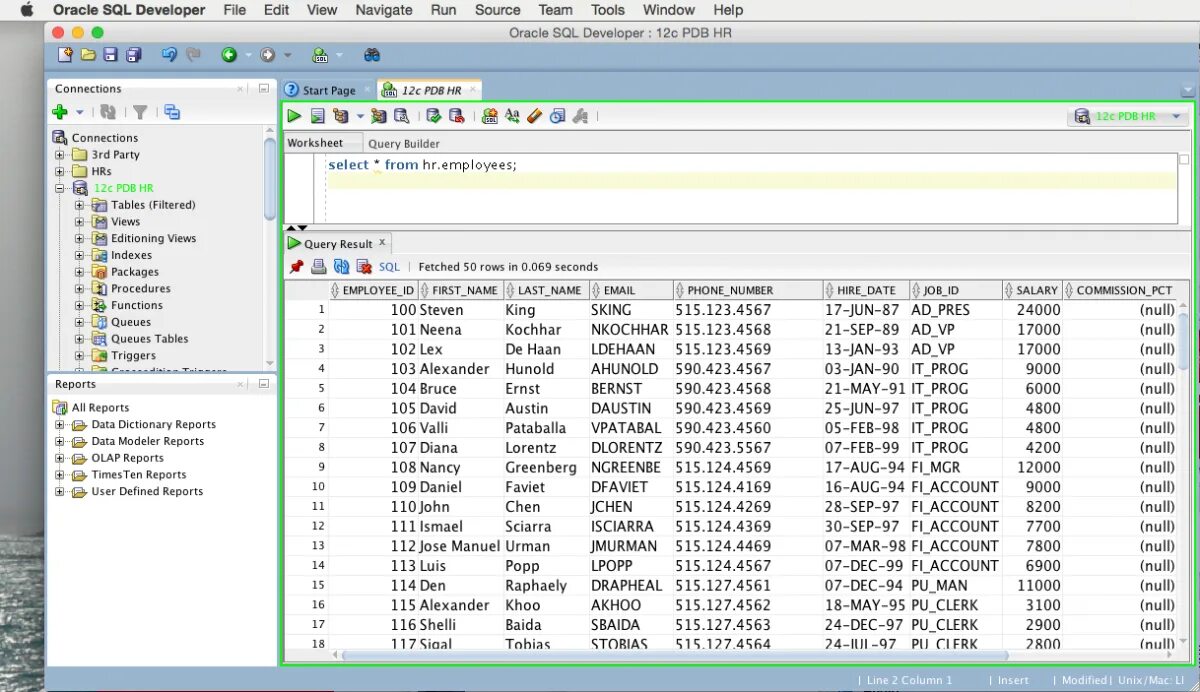Screen dimensions: 1200x692
Task: Click the delete row icon in Query Result
Action: [364, 267]
